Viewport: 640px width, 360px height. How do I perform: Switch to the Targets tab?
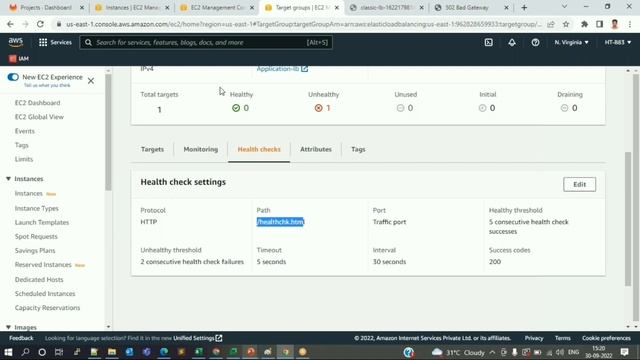coord(152,149)
